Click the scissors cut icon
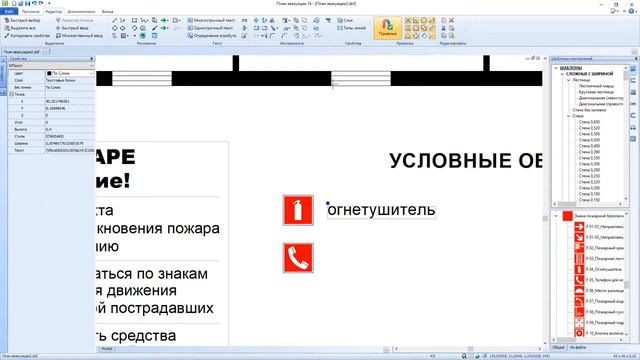This screenshot has width=640, height=360. pos(444,28)
